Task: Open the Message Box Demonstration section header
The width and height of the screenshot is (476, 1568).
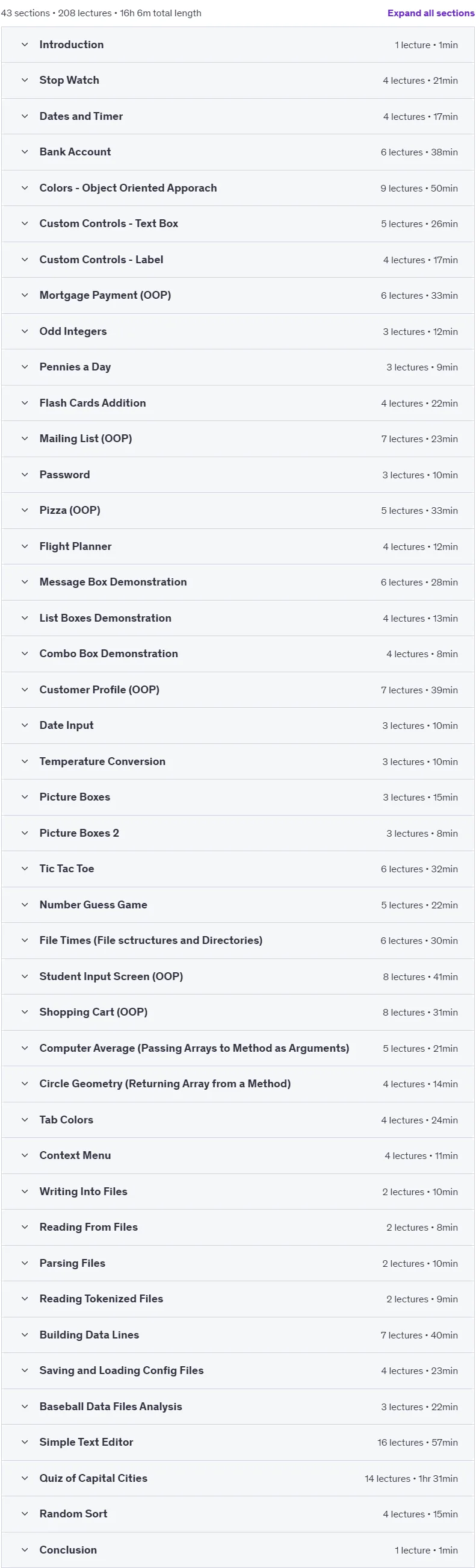Action: tap(238, 582)
